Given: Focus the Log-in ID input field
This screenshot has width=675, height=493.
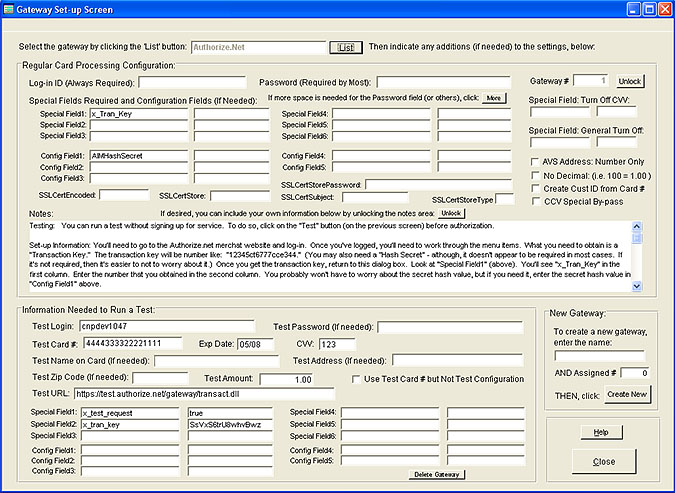Looking at the screenshot, I should click(192, 82).
